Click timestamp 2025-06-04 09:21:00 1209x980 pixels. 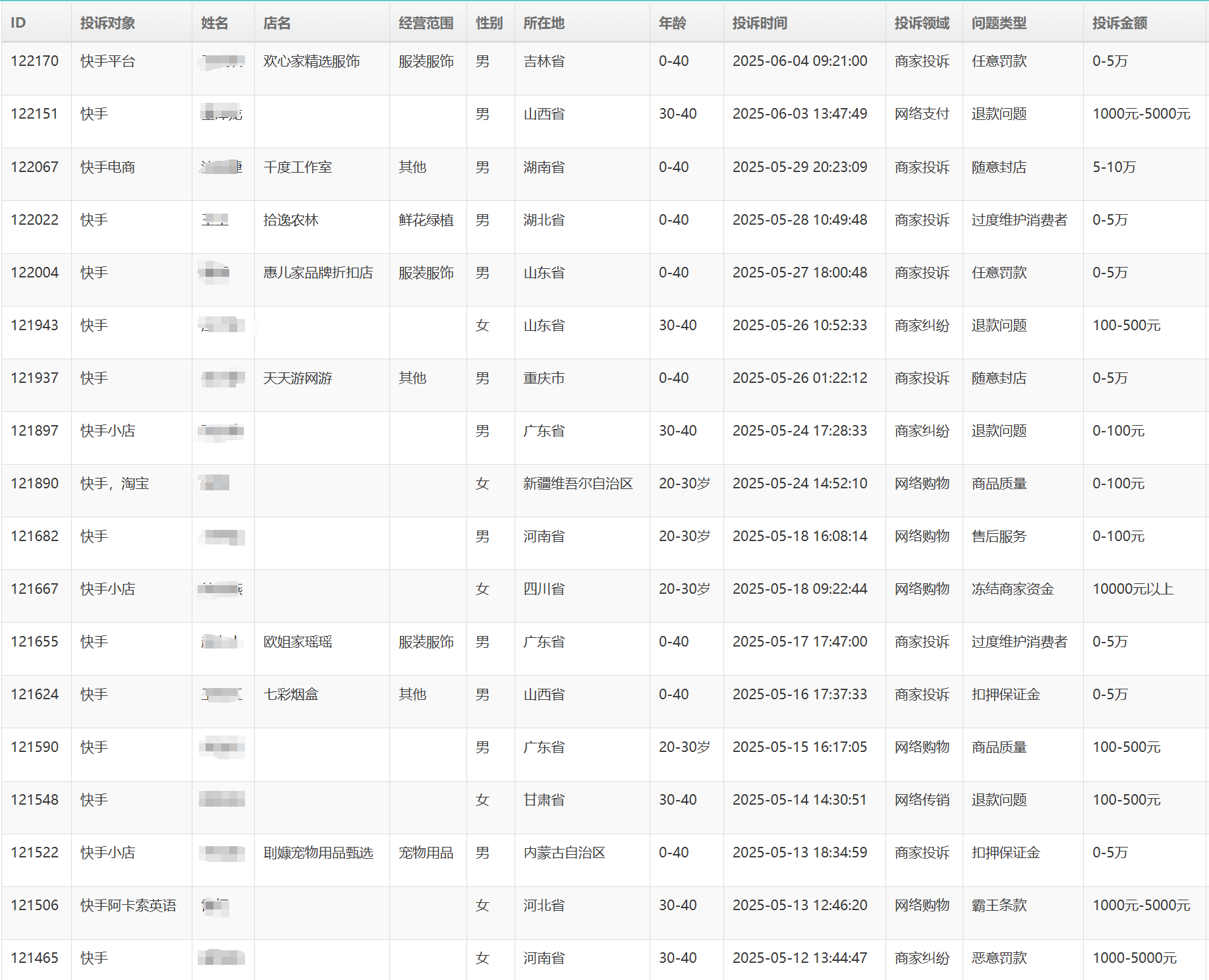click(x=800, y=61)
